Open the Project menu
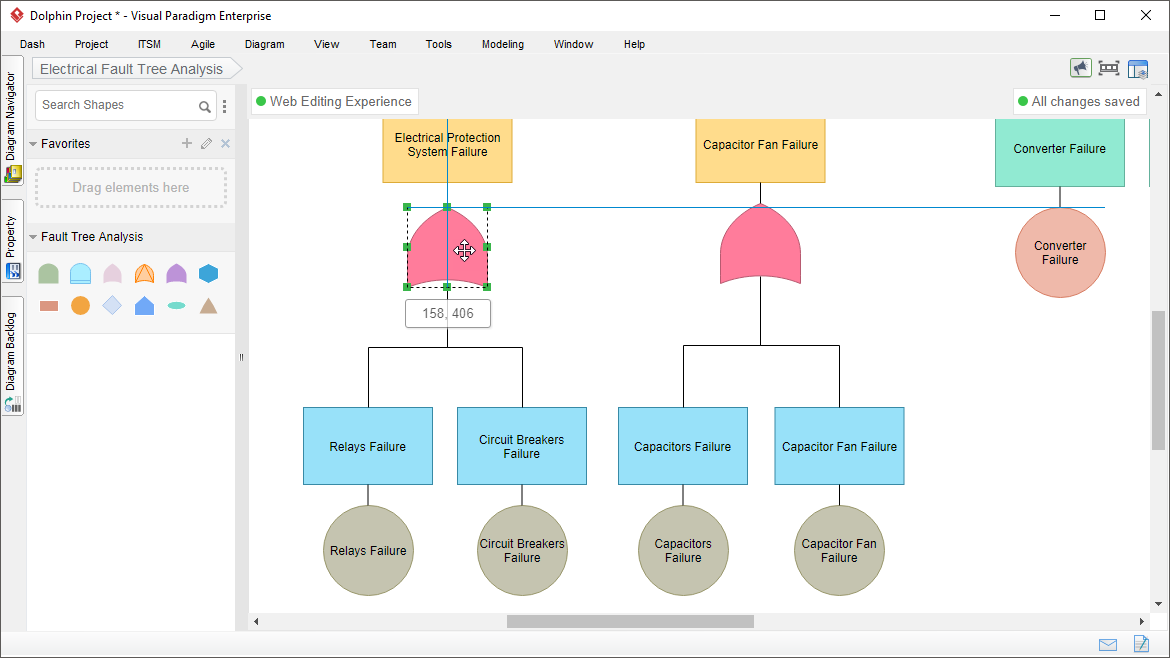 pyautogui.click(x=91, y=44)
